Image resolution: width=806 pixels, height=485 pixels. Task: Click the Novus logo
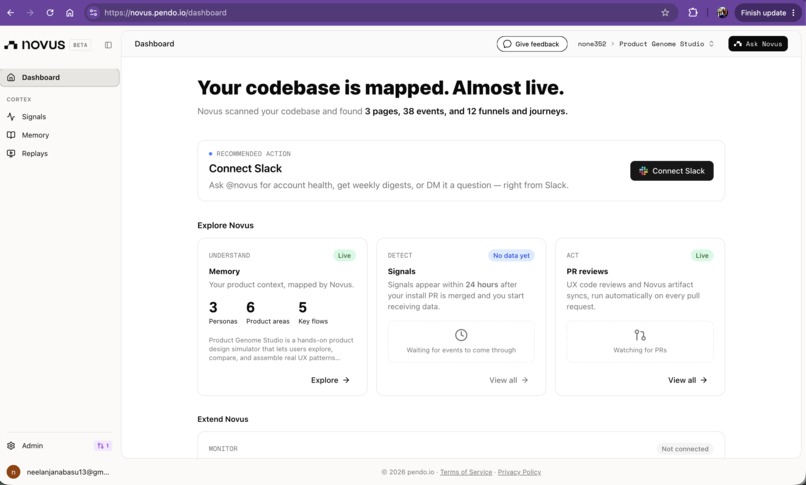[x=34, y=45]
